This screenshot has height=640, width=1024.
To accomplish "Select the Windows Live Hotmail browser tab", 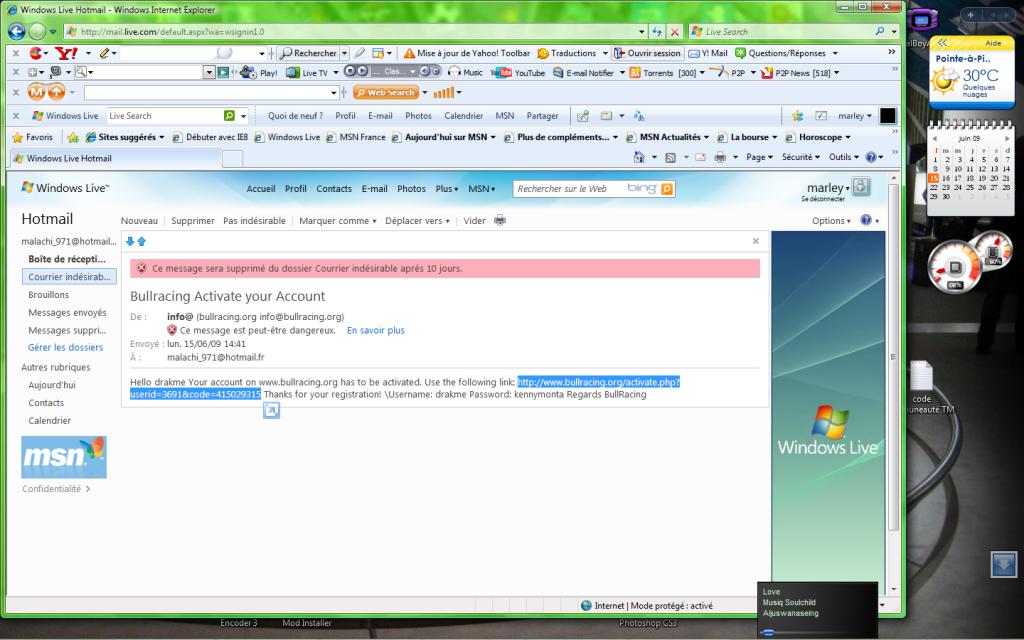I will click(116, 158).
